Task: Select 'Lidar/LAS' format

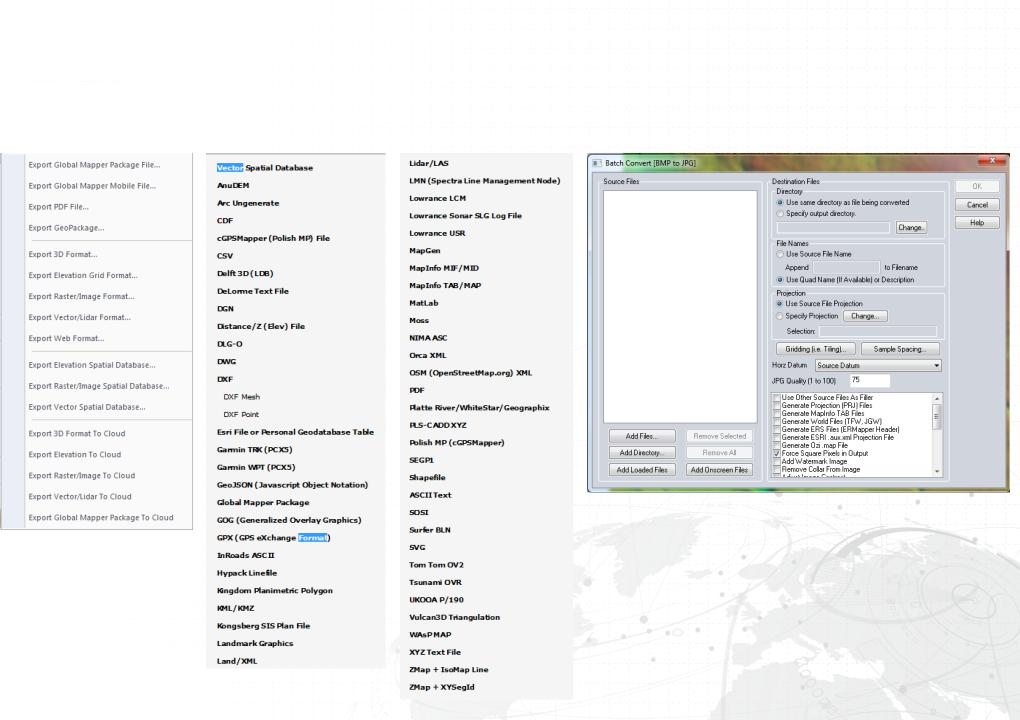Action: point(429,164)
